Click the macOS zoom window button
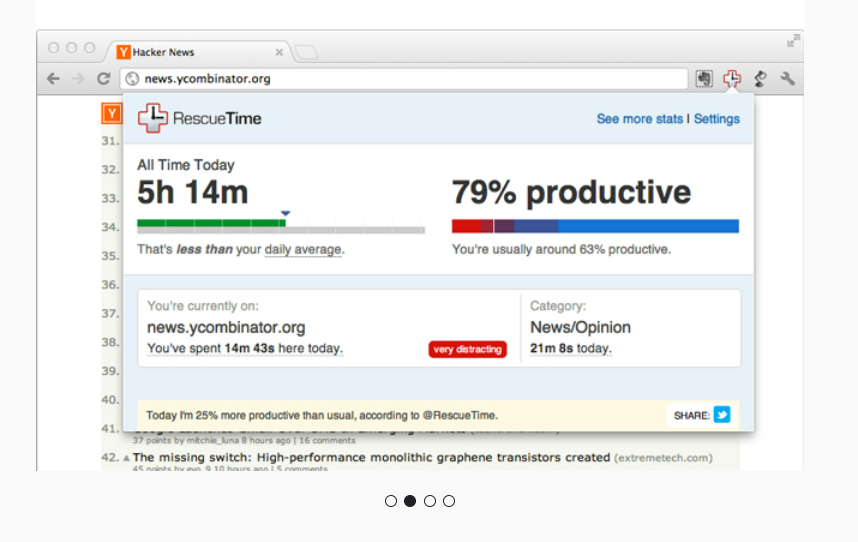Viewport: 858px width, 542px height. 90,48
